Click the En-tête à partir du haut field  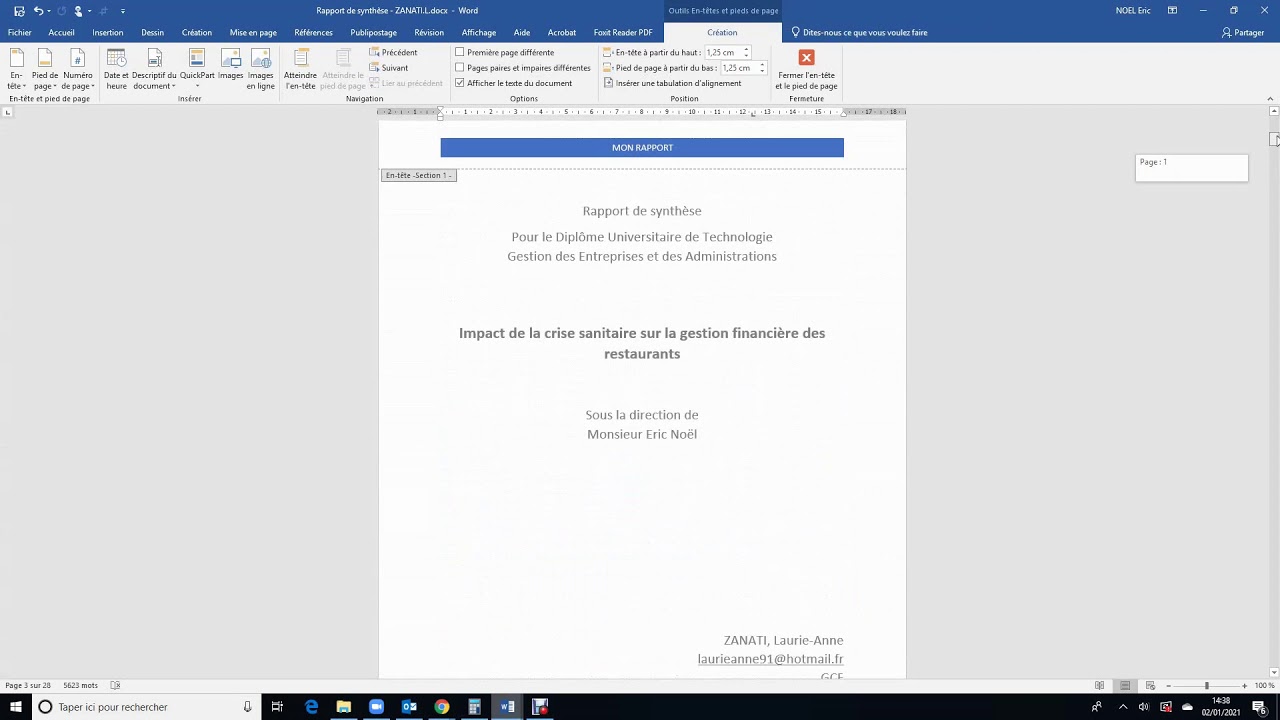[723, 52]
